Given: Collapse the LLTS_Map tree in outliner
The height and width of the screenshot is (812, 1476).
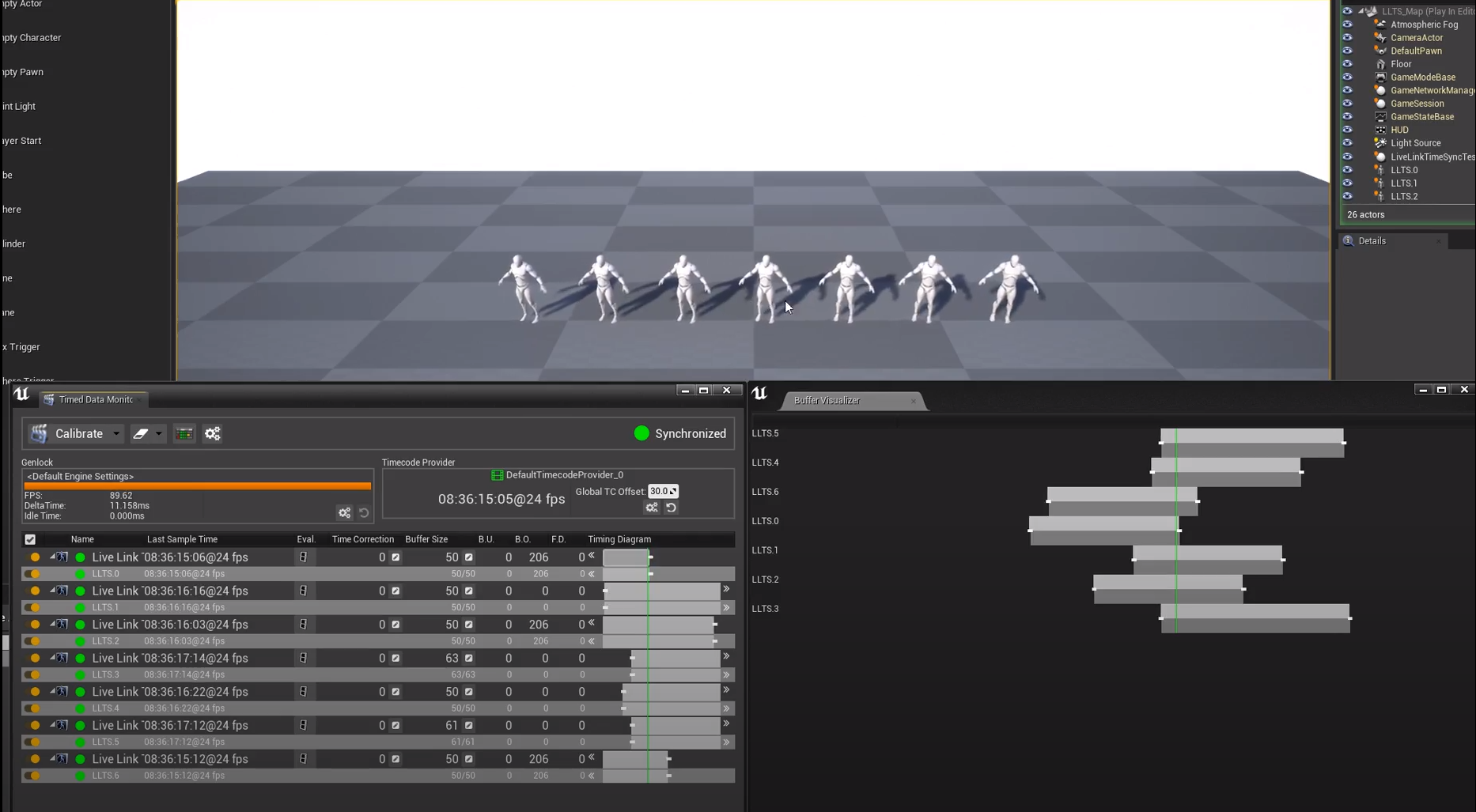Looking at the screenshot, I should click(x=1361, y=11).
